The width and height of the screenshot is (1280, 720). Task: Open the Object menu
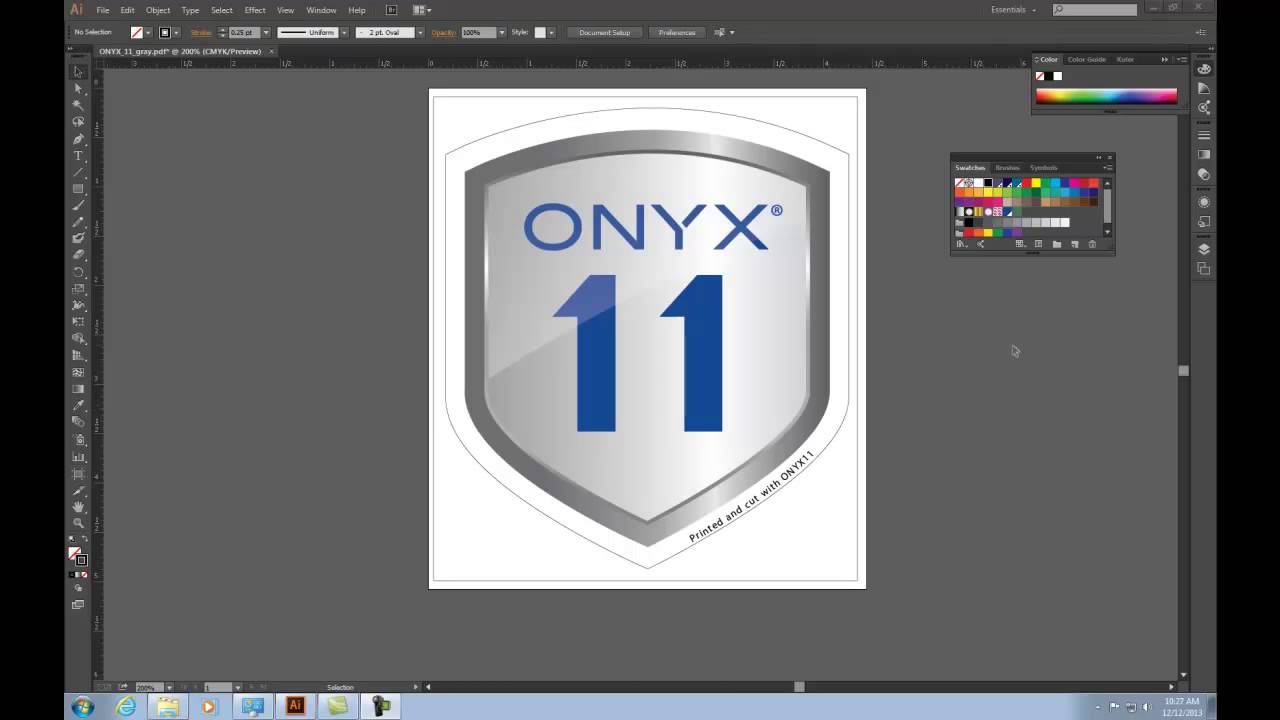pos(158,10)
